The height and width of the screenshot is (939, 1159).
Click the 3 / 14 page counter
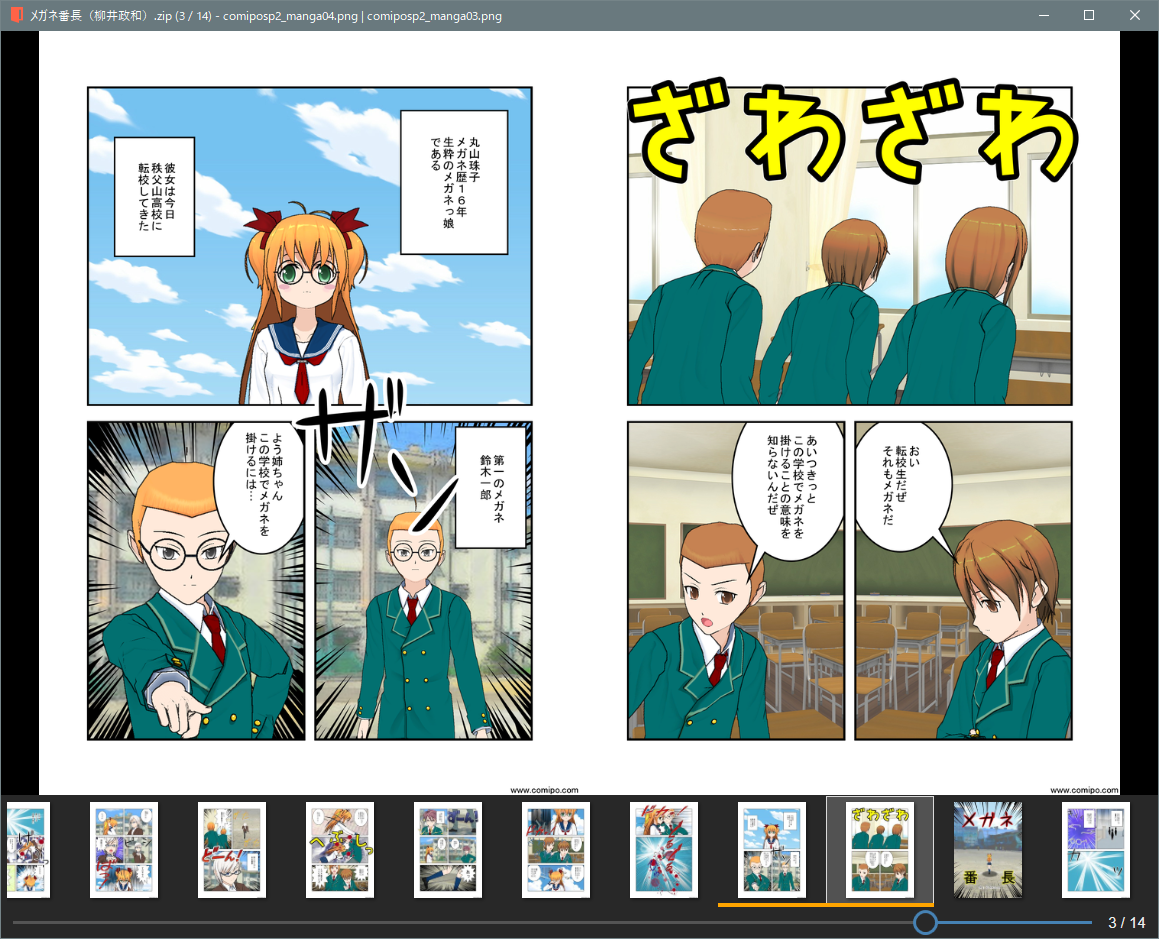[1126, 923]
